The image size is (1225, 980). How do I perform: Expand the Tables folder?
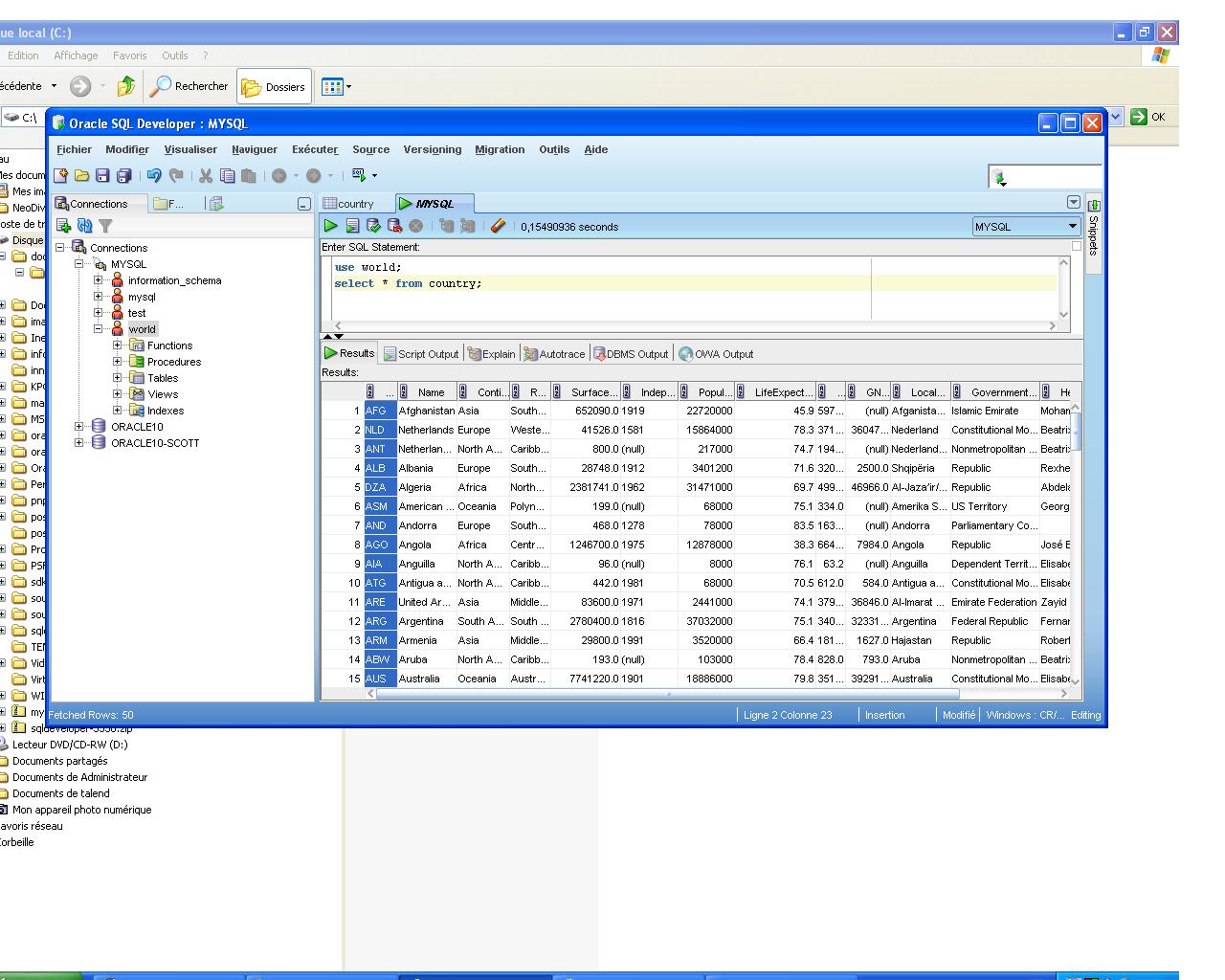point(118,378)
